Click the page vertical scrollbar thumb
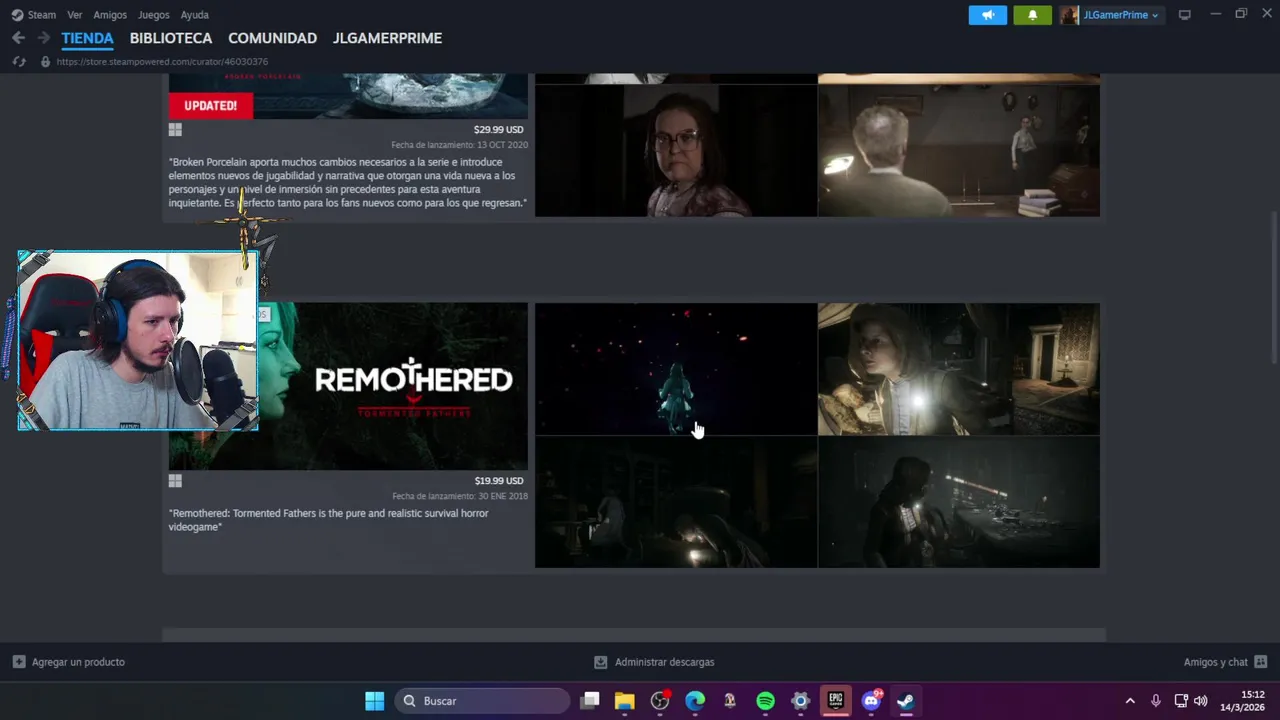This screenshot has height=720, width=1280. tap(1273, 288)
